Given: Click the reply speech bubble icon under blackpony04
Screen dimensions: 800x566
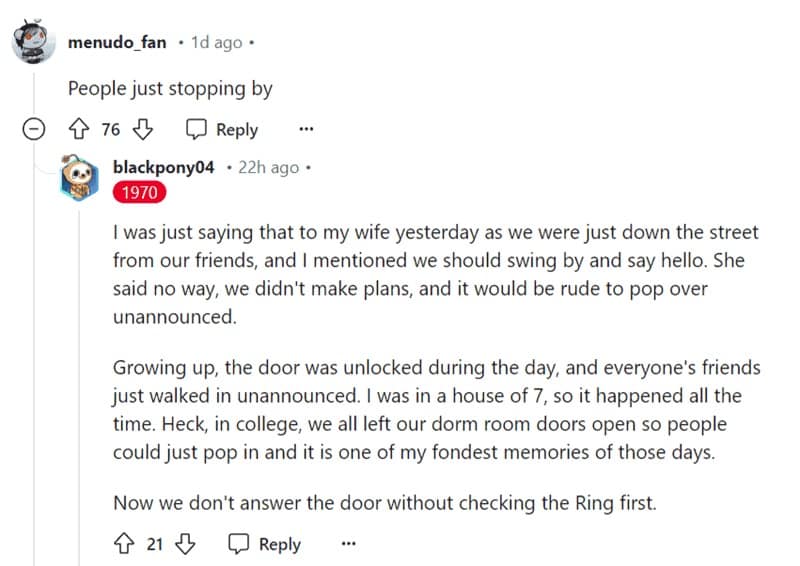Looking at the screenshot, I should (x=239, y=544).
